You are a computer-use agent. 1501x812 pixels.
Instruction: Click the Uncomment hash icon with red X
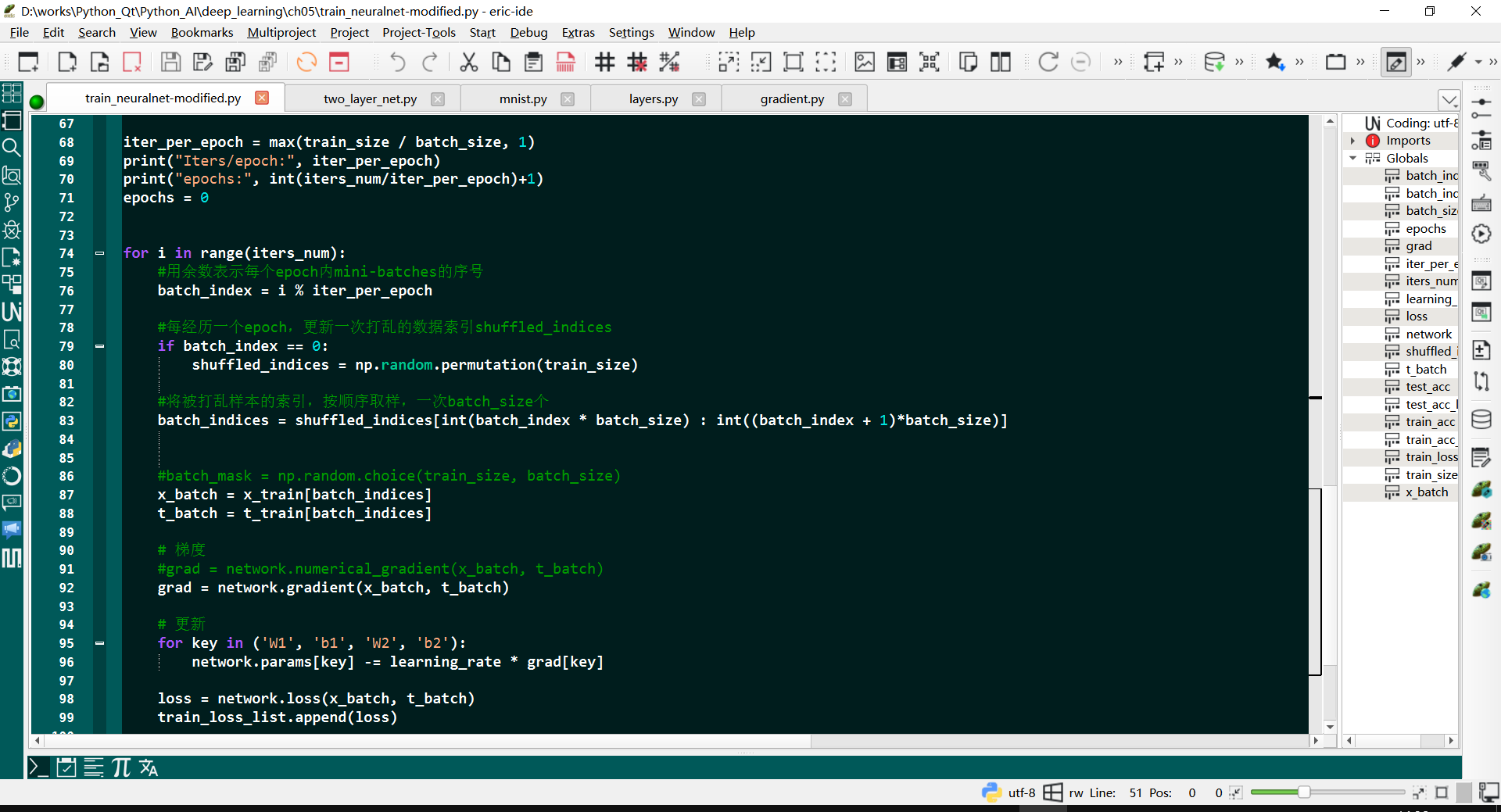point(637,62)
